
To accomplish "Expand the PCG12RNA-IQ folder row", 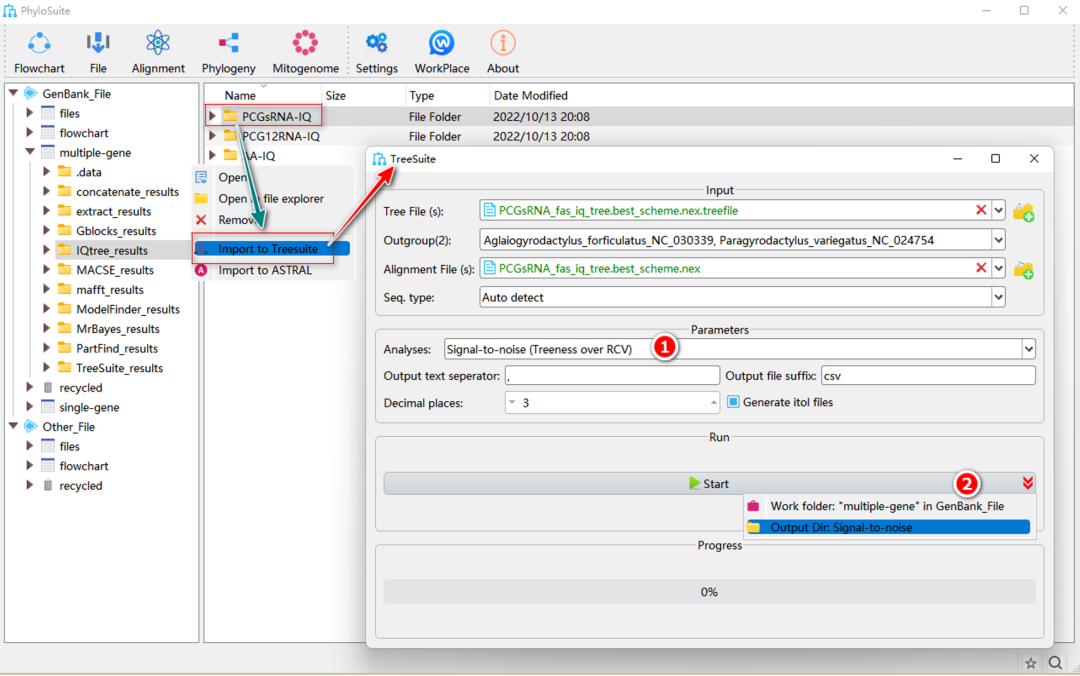I will click(x=213, y=136).
